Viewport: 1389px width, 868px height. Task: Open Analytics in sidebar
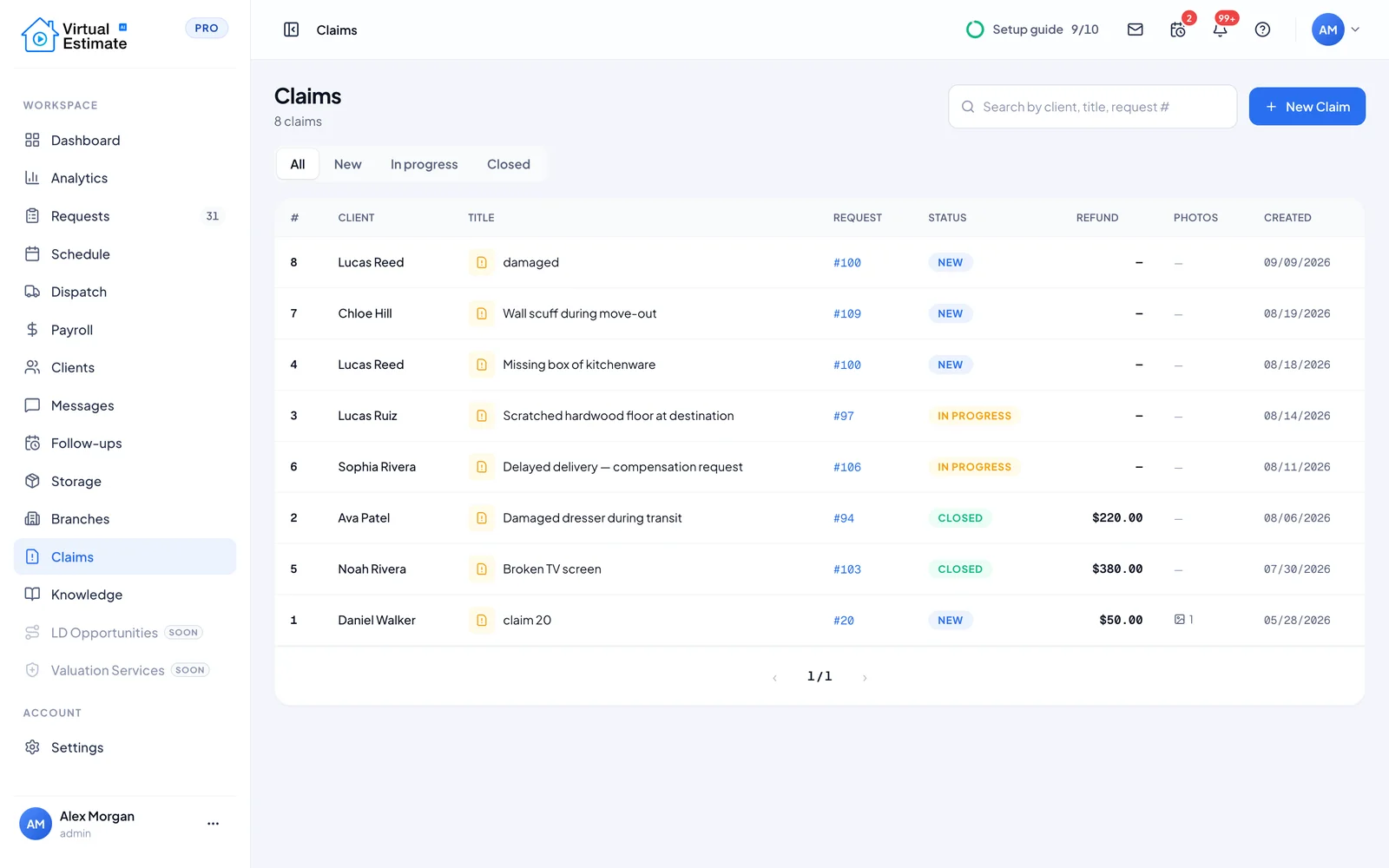tap(125, 178)
